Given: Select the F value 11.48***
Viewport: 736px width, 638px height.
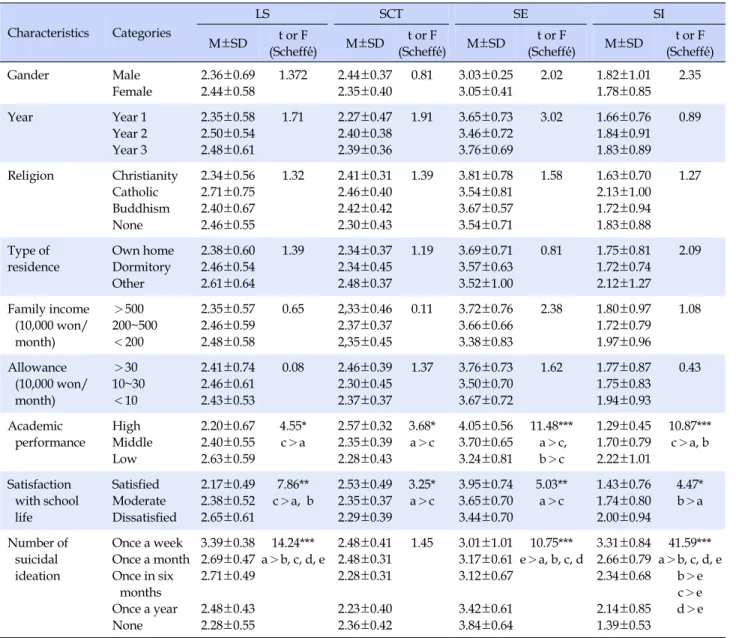Looking at the screenshot, I should (x=552, y=426).
